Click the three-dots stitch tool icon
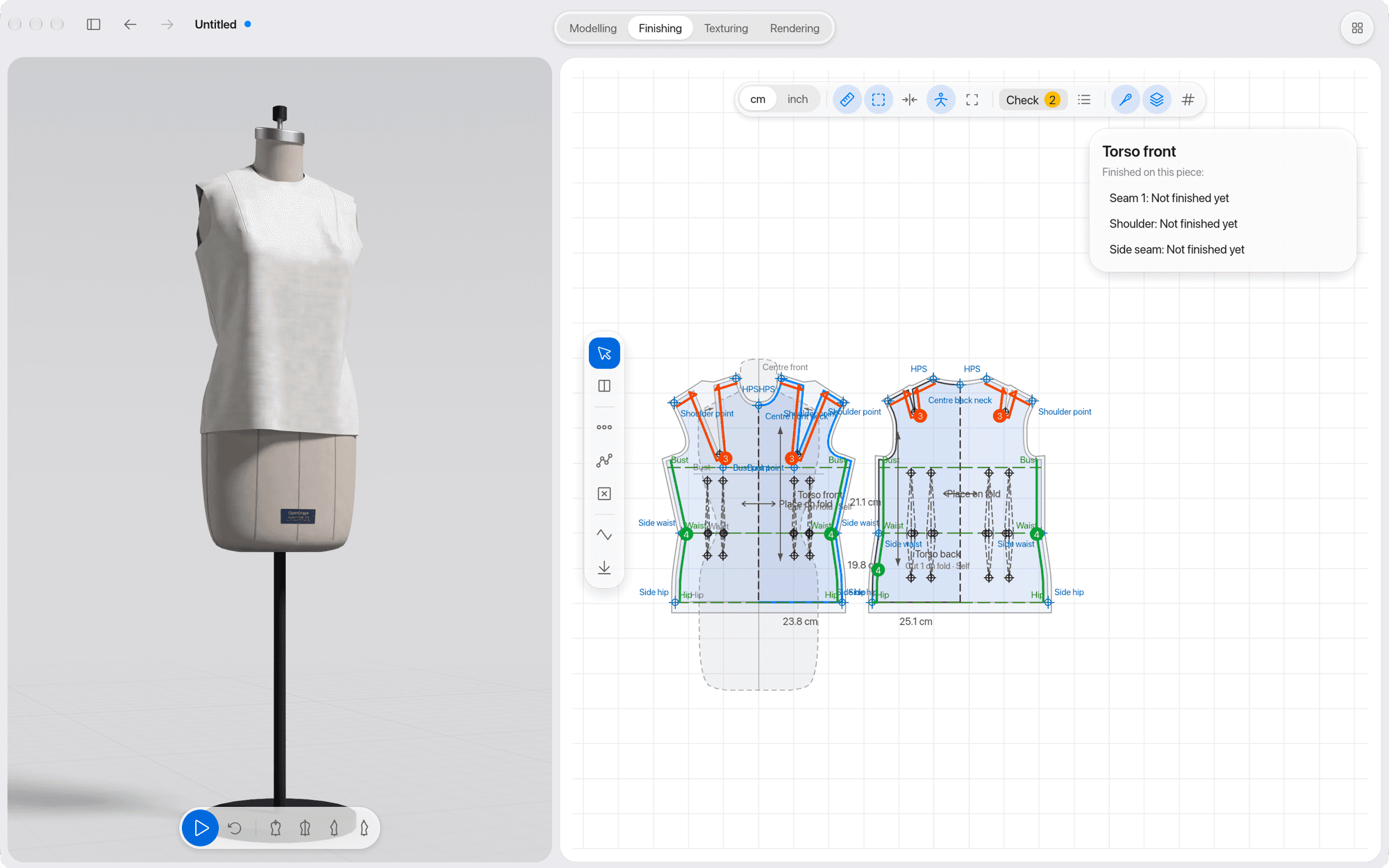 604,427
